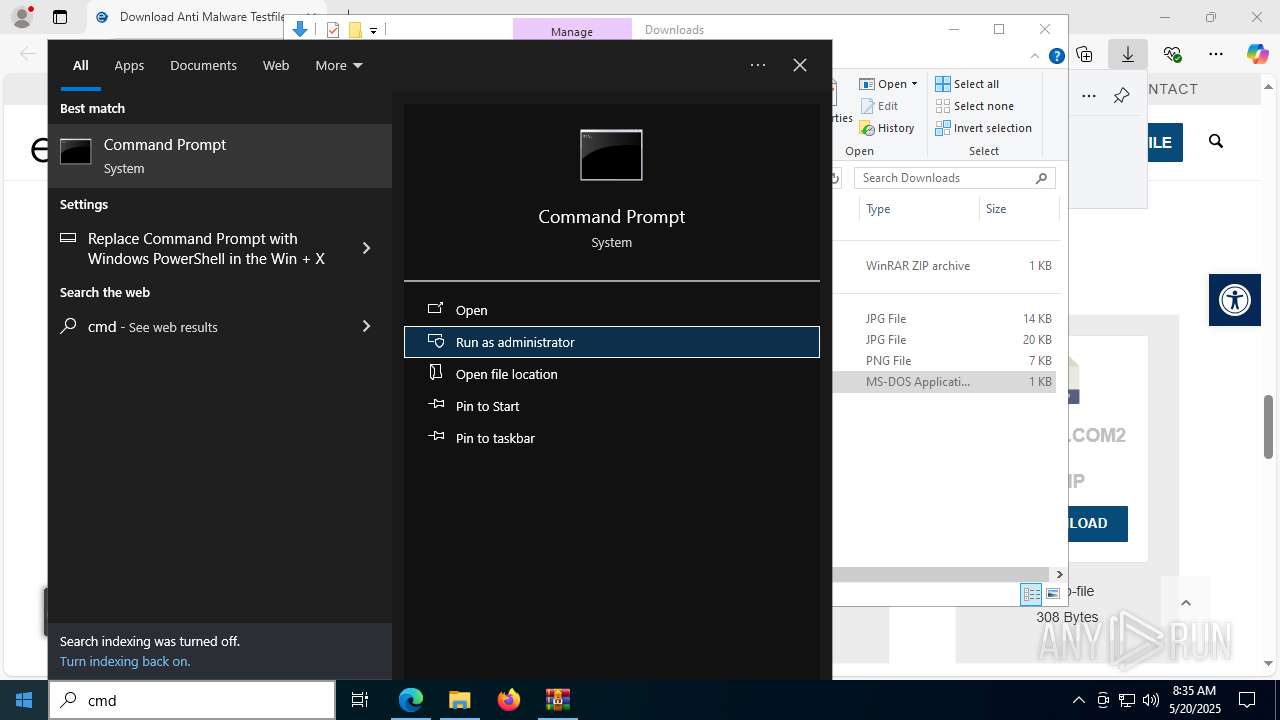Open the website accessibility tools icon
The height and width of the screenshot is (720, 1280).
tap(1235, 299)
